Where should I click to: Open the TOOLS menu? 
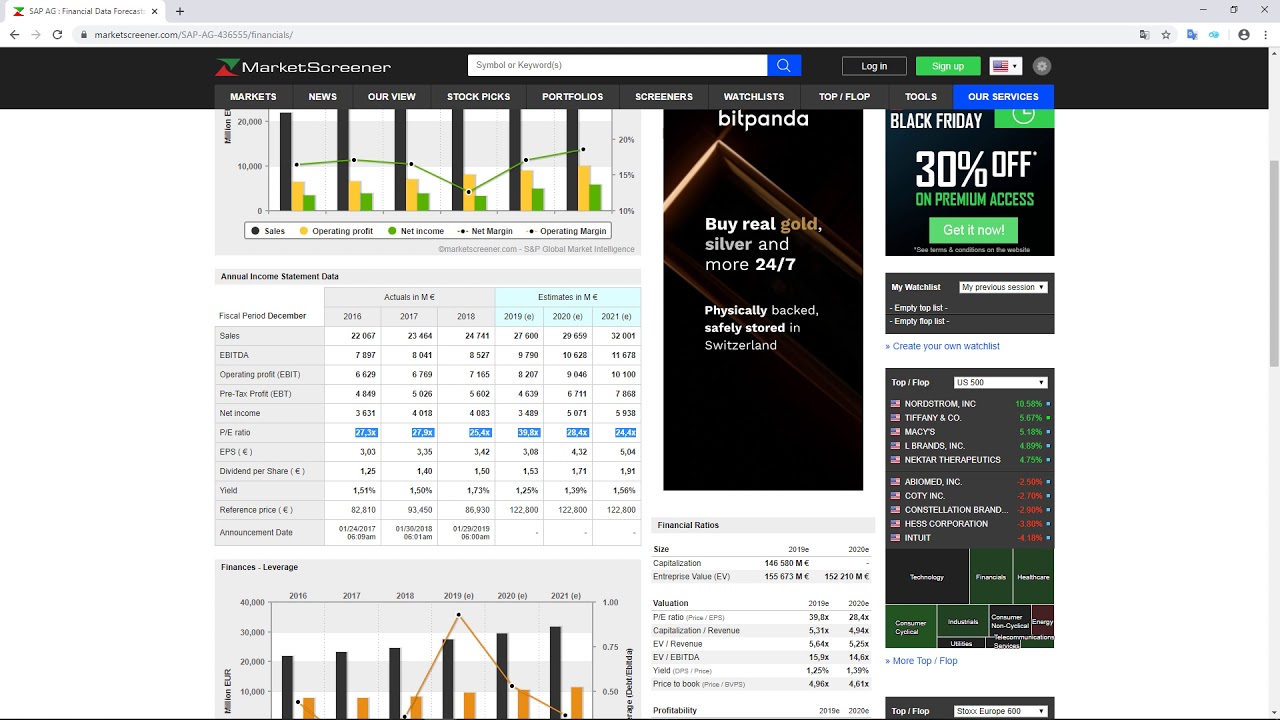point(920,97)
